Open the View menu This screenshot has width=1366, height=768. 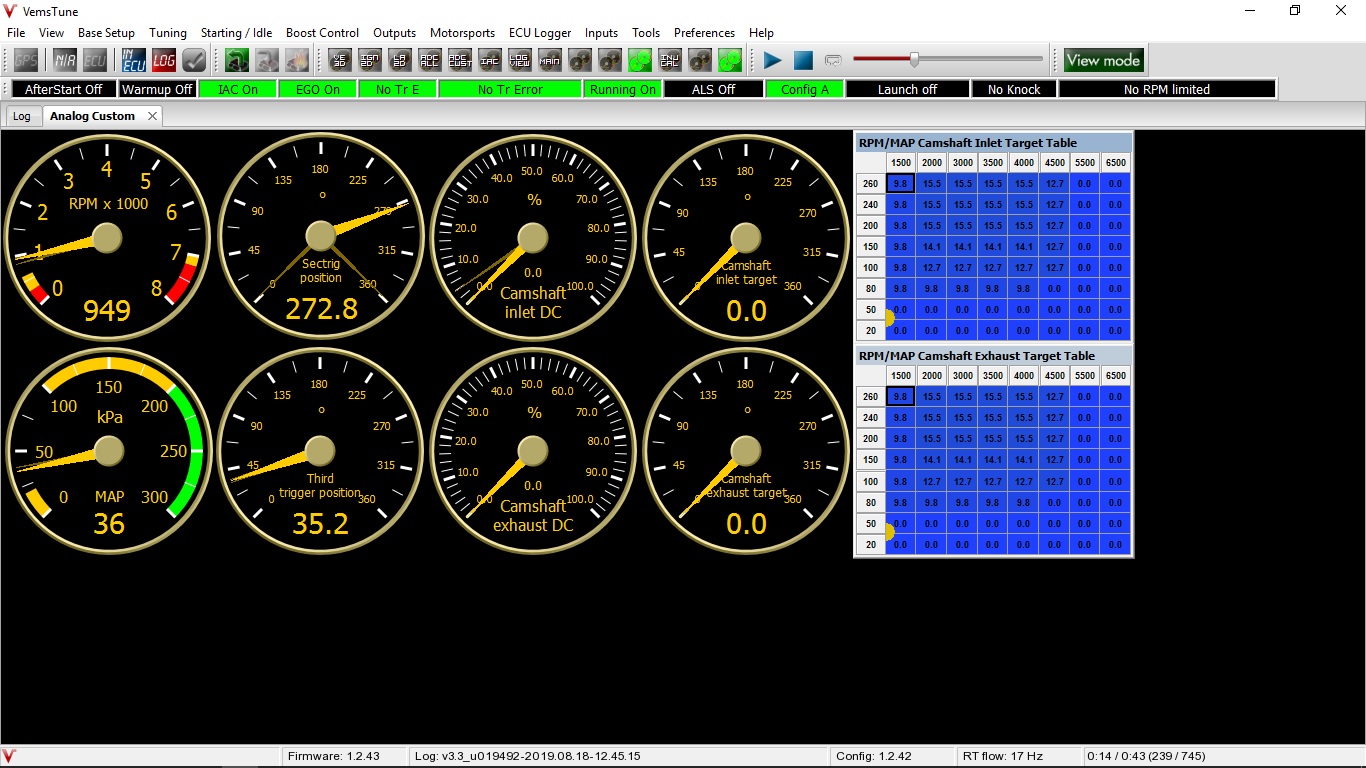51,33
